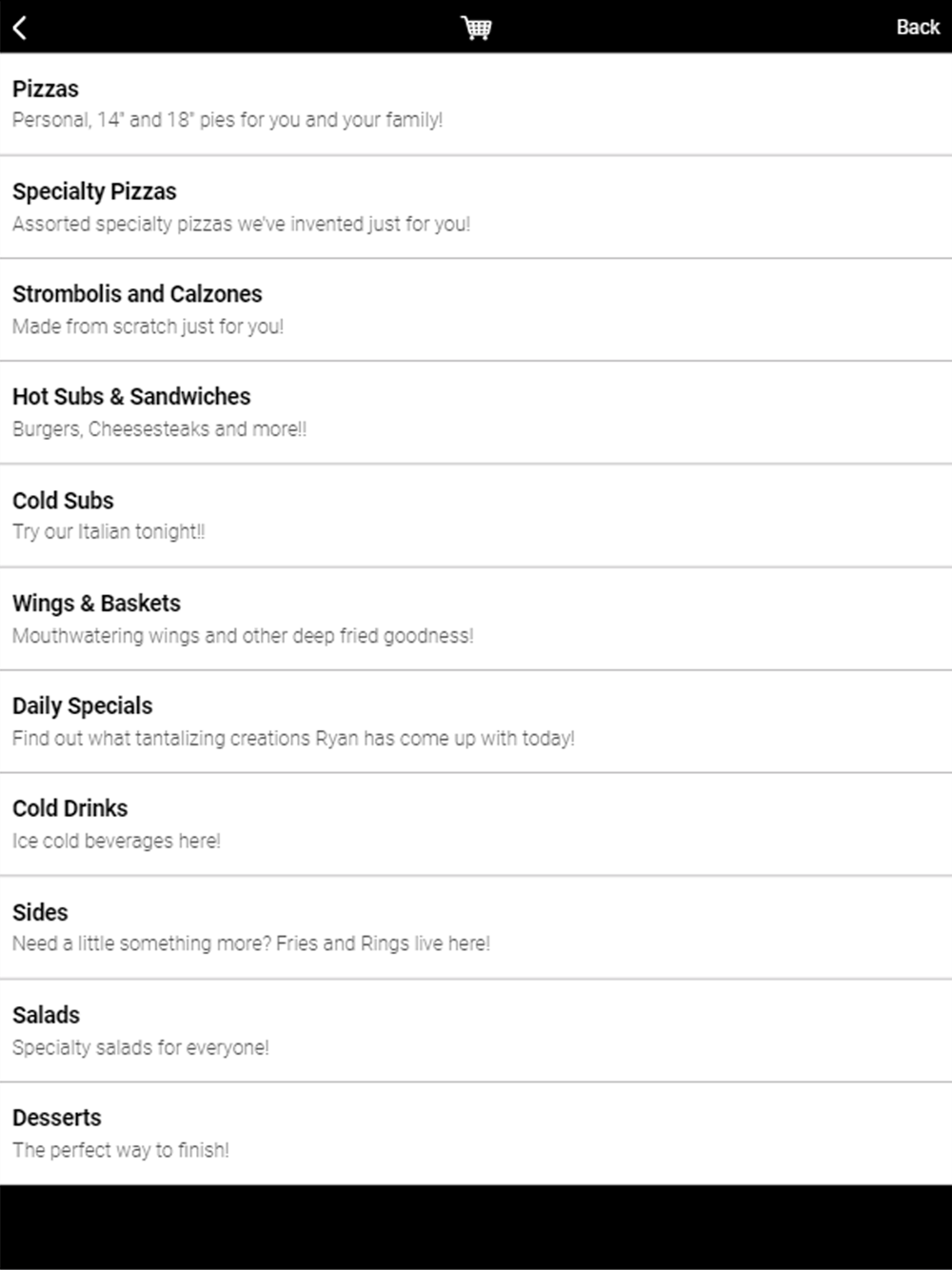Open the Salads category

(46, 1015)
